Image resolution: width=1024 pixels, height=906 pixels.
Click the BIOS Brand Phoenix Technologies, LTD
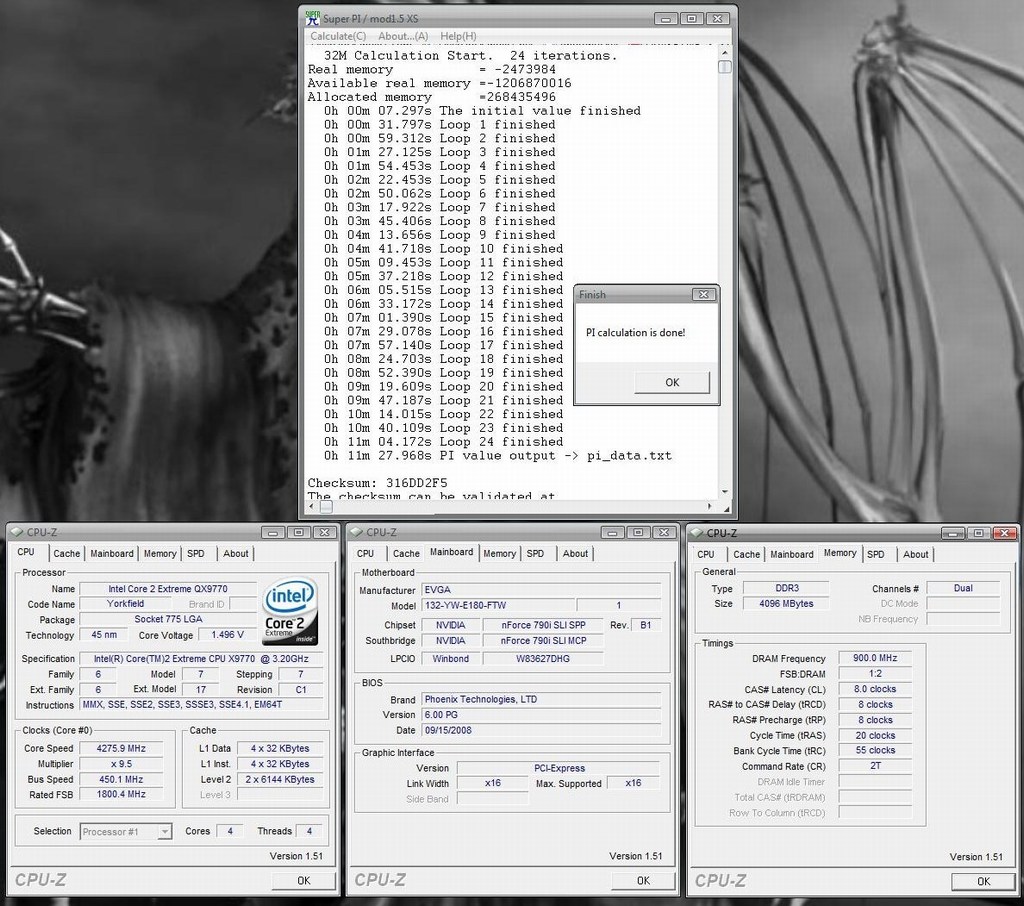tap(541, 699)
